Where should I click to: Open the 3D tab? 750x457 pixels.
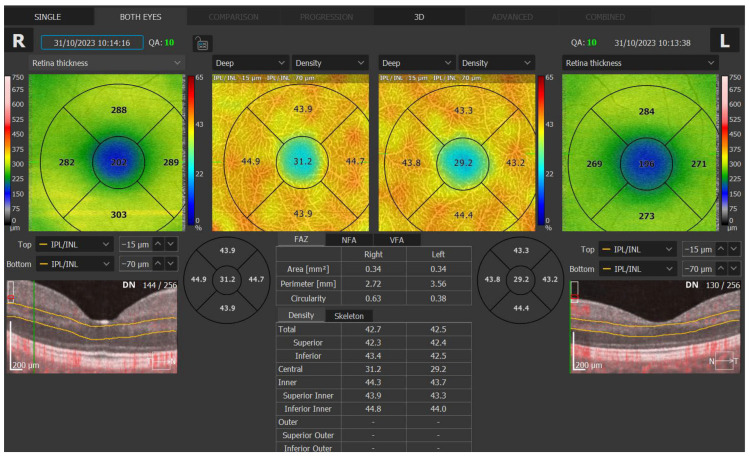pyautogui.click(x=419, y=17)
